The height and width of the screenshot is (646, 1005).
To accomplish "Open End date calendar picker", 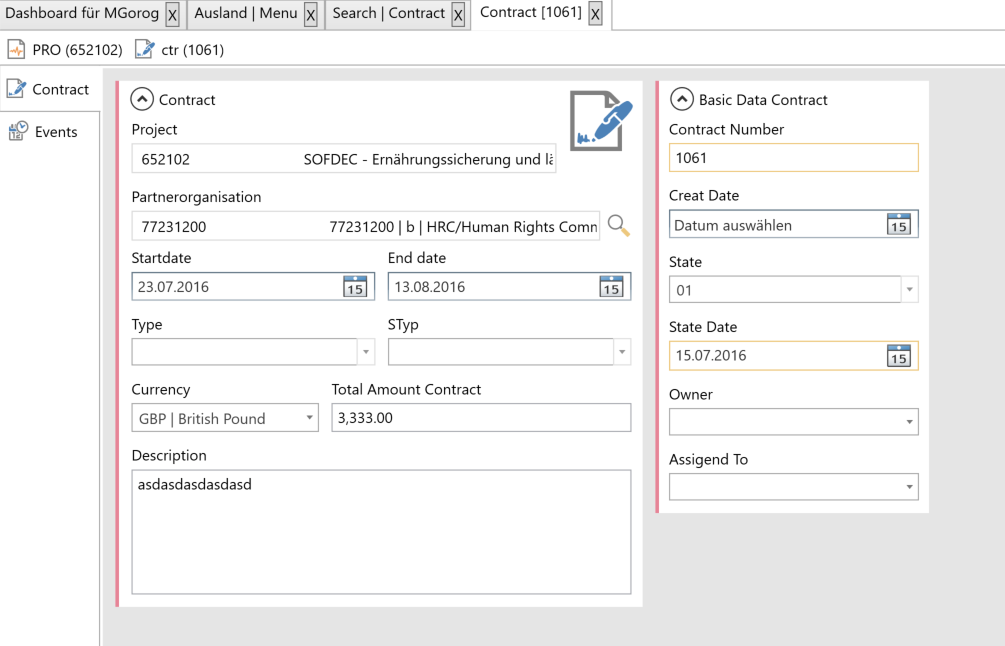I will tap(610, 287).
